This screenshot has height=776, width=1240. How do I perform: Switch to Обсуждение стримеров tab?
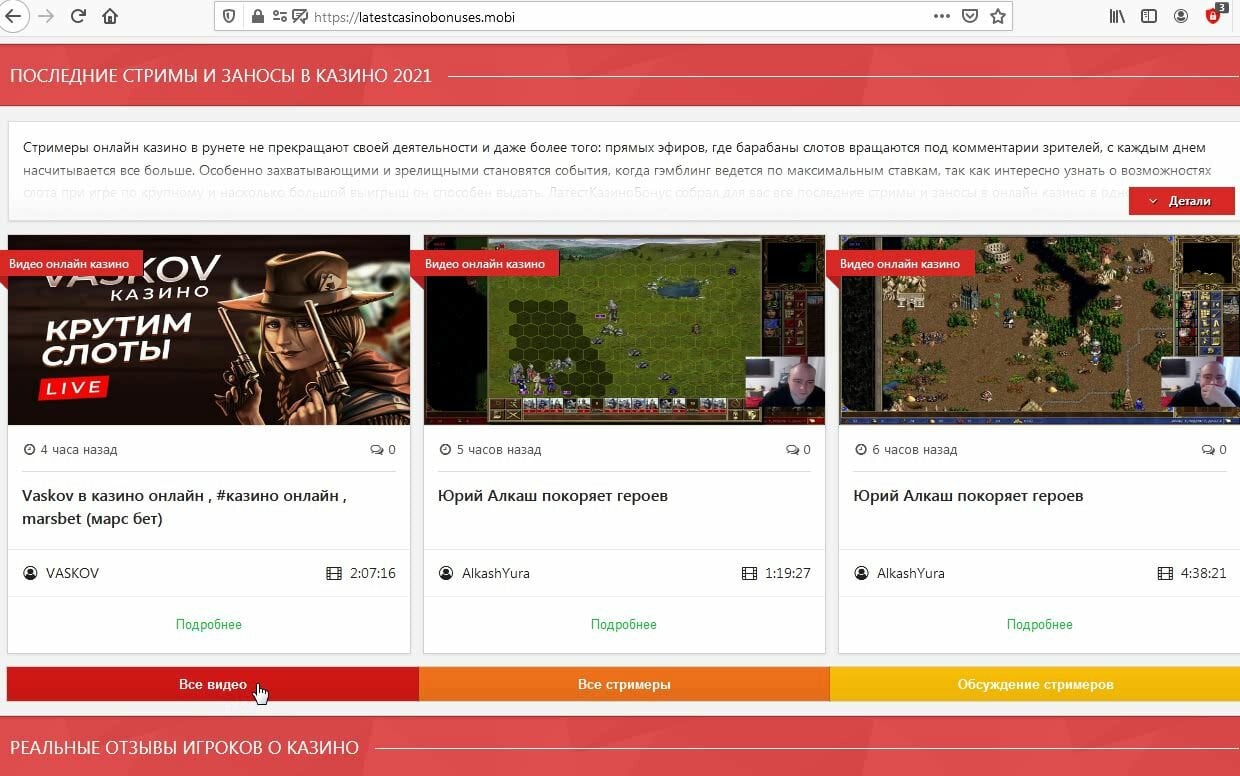click(1035, 685)
